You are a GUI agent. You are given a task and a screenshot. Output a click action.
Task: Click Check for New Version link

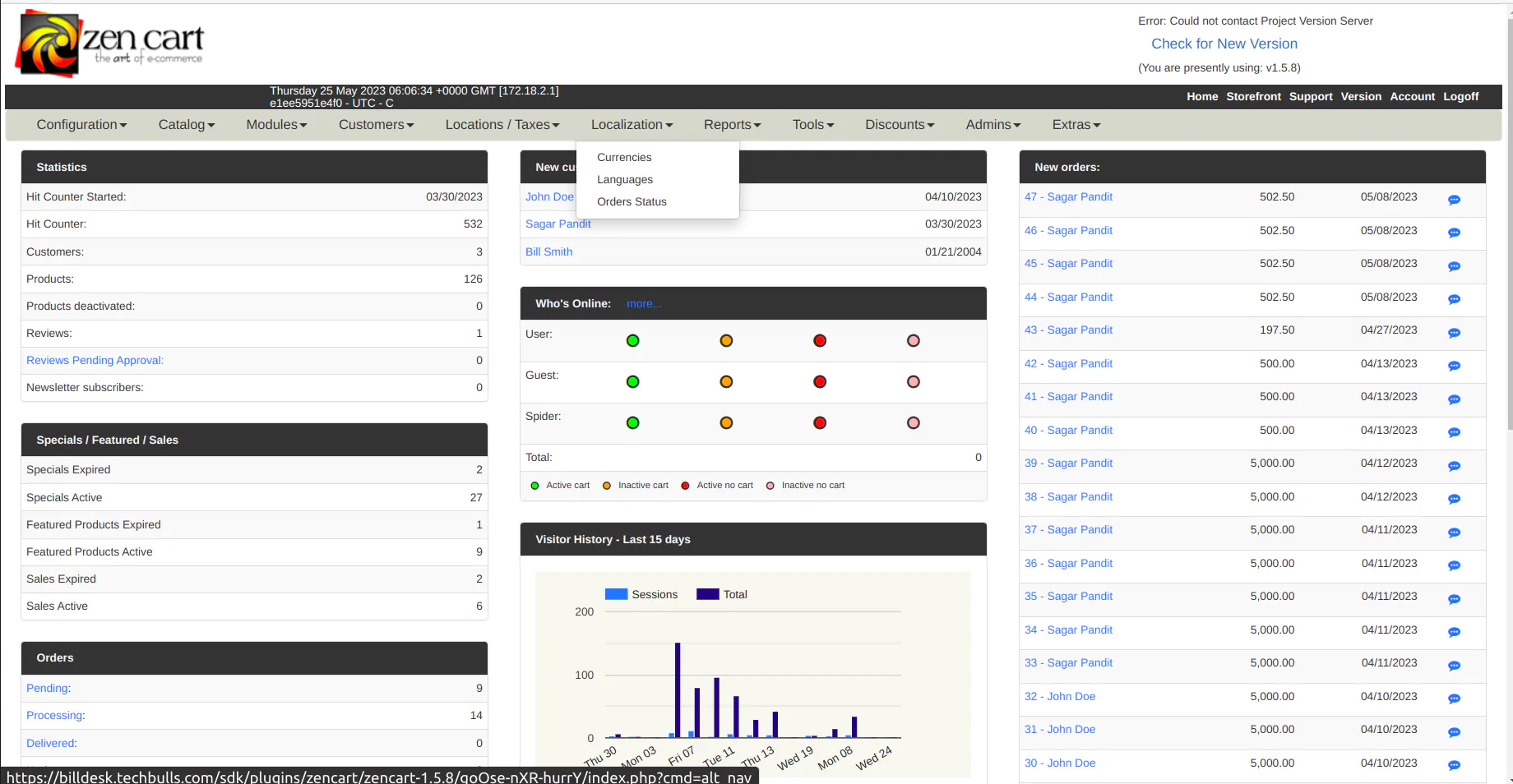[1224, 44]
